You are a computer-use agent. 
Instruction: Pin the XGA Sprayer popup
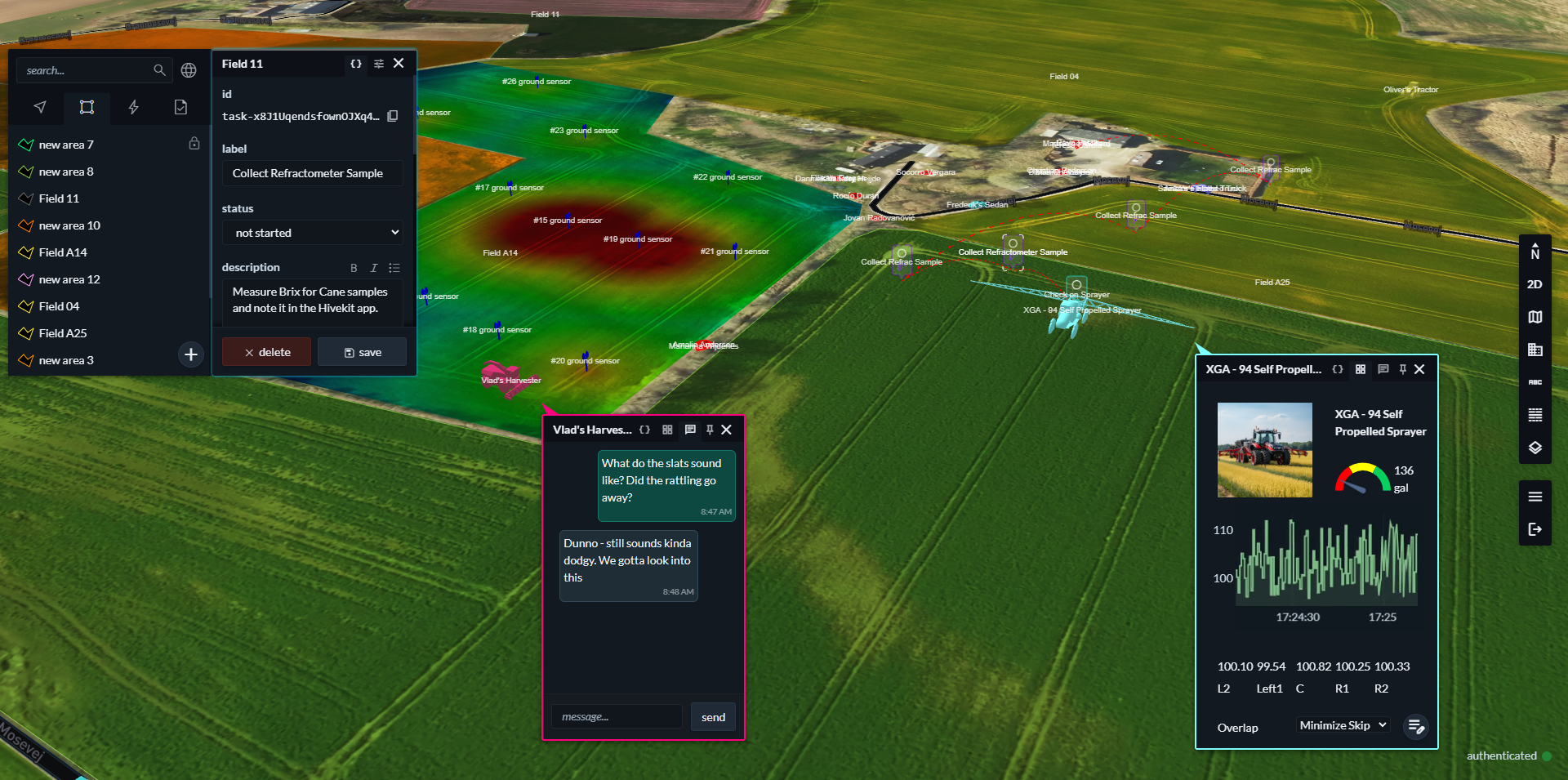[x=1403, y=369]
